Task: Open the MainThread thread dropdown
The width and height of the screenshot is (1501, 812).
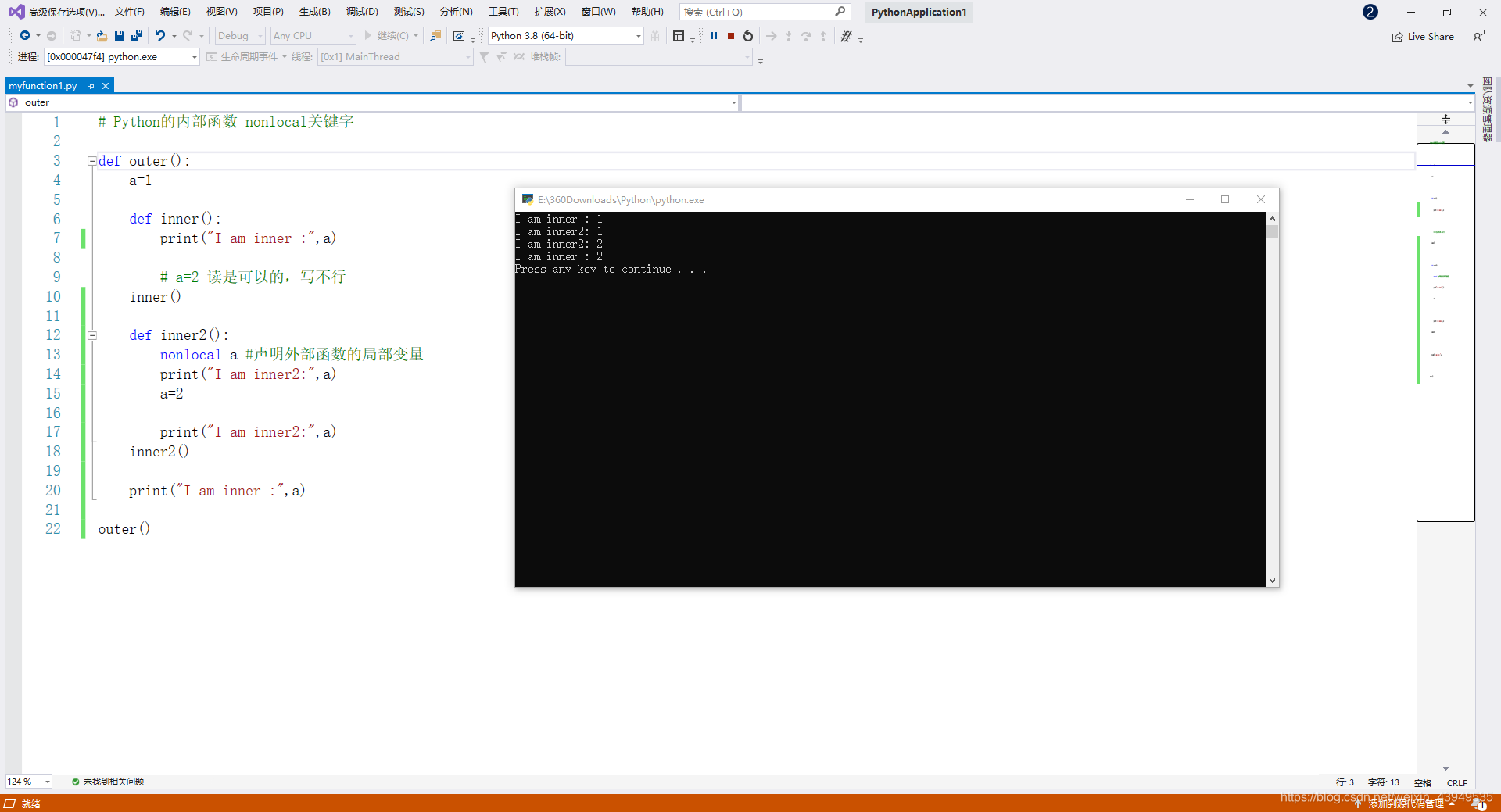Action: pyautogui.click(x=396, y=57)
